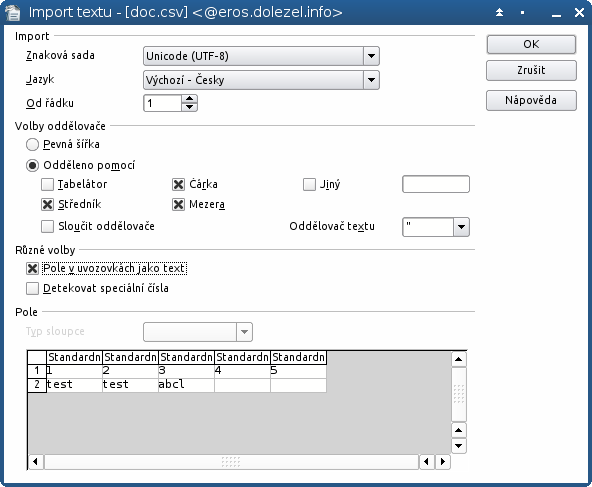Confirm import with the OK button
Screen dimensions: 592x487
(531, 45)
